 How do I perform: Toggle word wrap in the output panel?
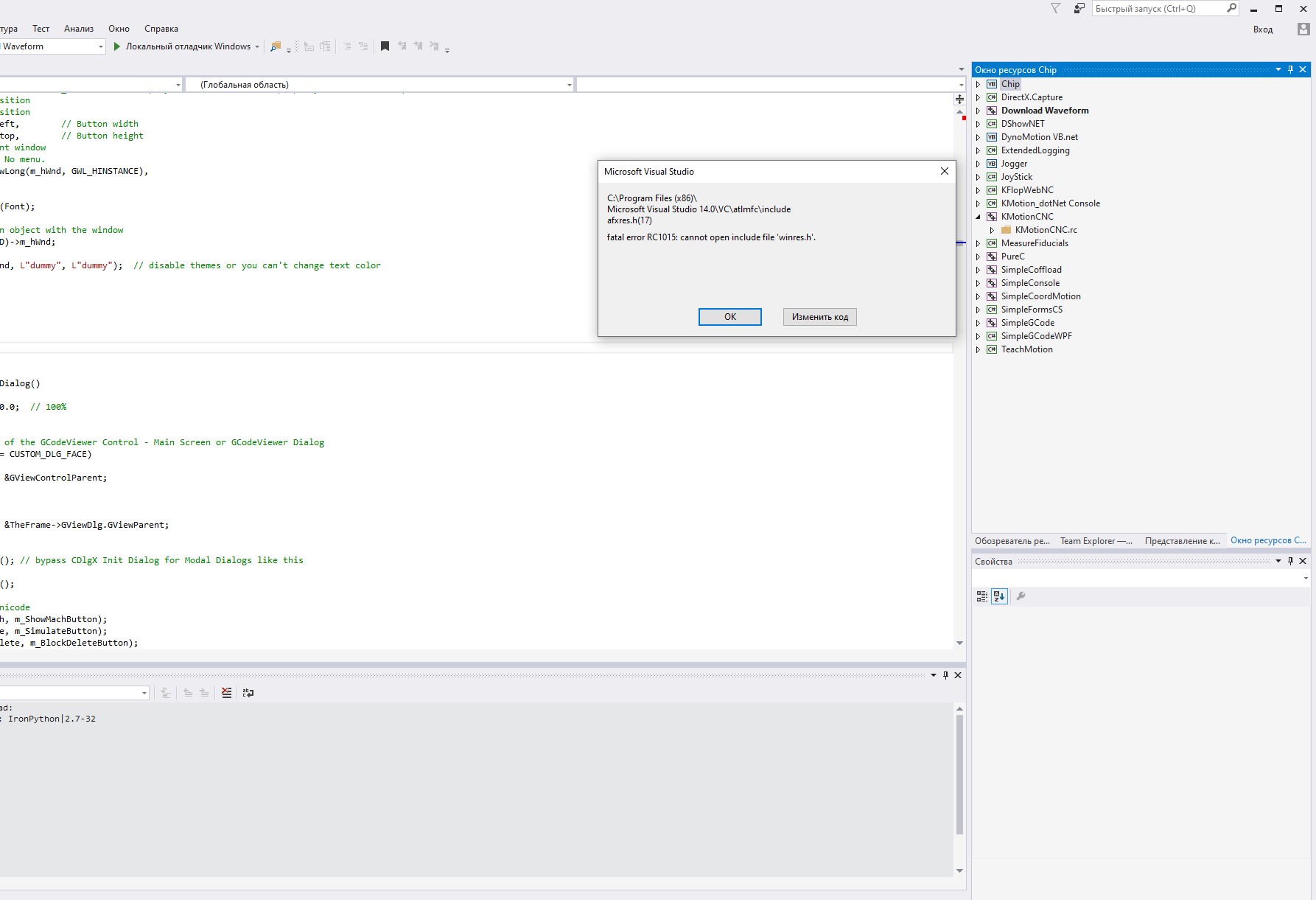click(x=248, y=693)
